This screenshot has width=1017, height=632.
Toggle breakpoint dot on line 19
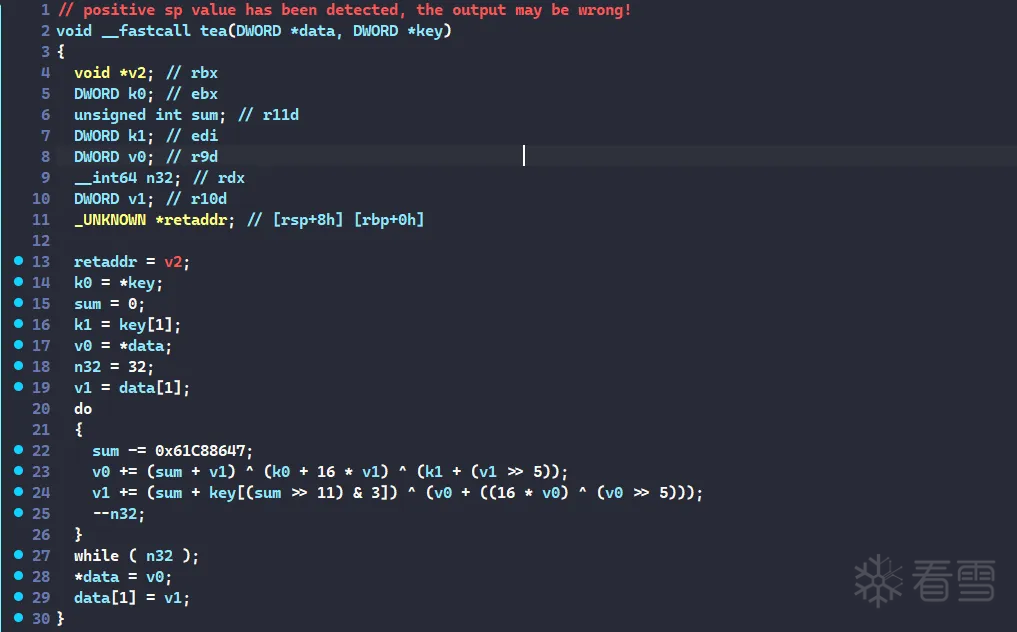(x=19, y=387)
